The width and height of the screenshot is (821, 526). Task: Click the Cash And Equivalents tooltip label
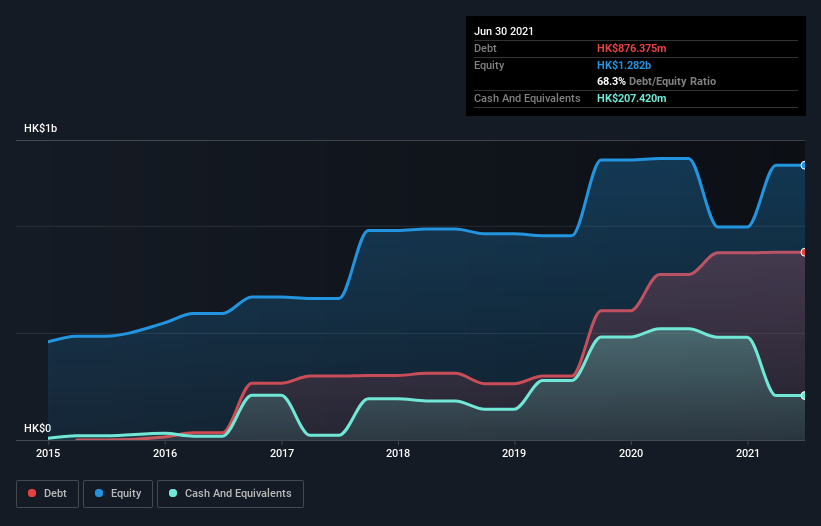click(527, 98)
